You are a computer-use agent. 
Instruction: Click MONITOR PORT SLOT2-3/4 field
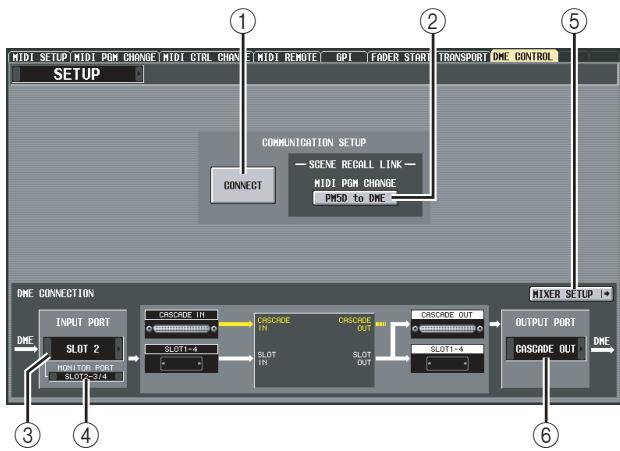[x=86, y=377]
